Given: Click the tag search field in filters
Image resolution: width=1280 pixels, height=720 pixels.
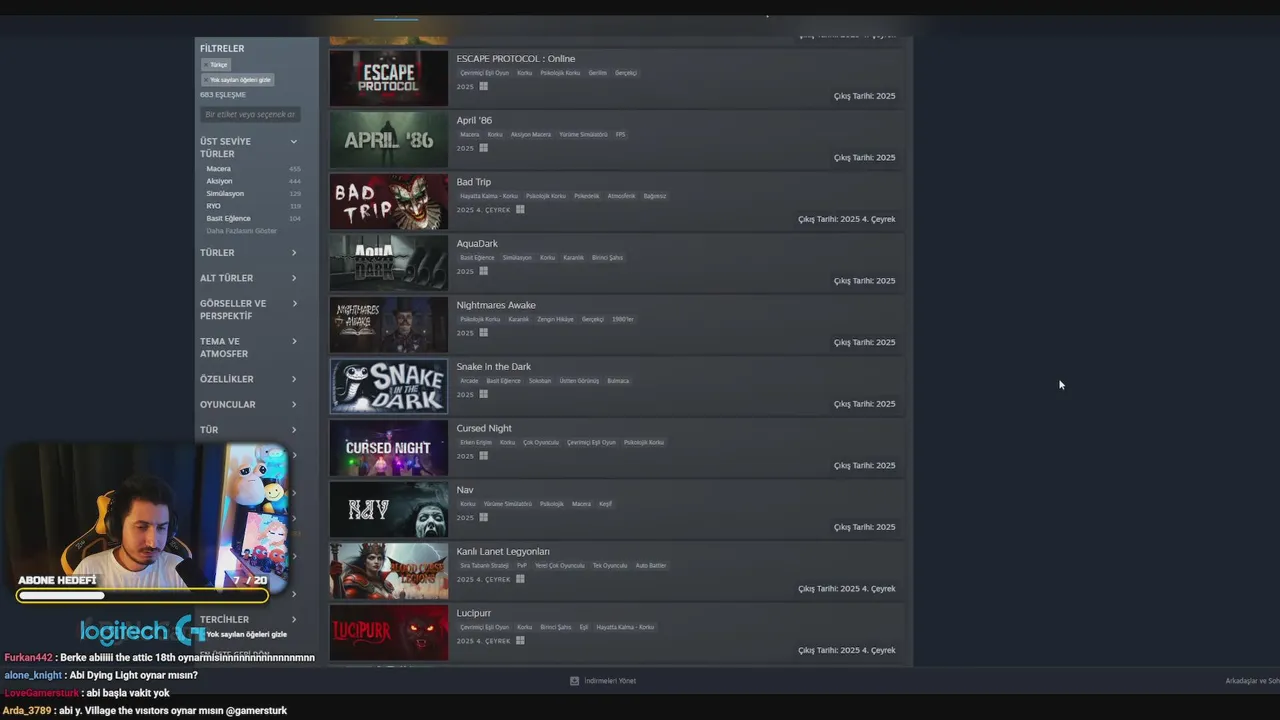Looking at the screenshot, I should coord(250,115).
